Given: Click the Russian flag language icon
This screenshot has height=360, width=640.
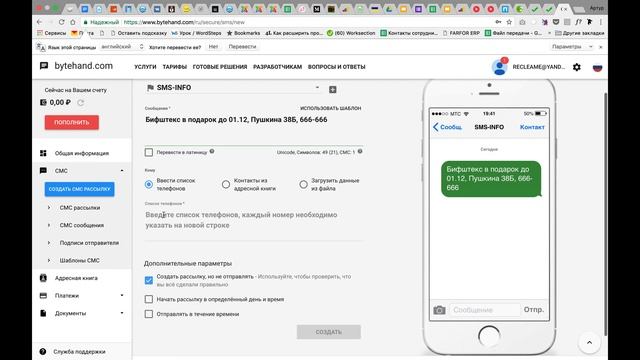Looking at the screenshot, I should point(597,67).
